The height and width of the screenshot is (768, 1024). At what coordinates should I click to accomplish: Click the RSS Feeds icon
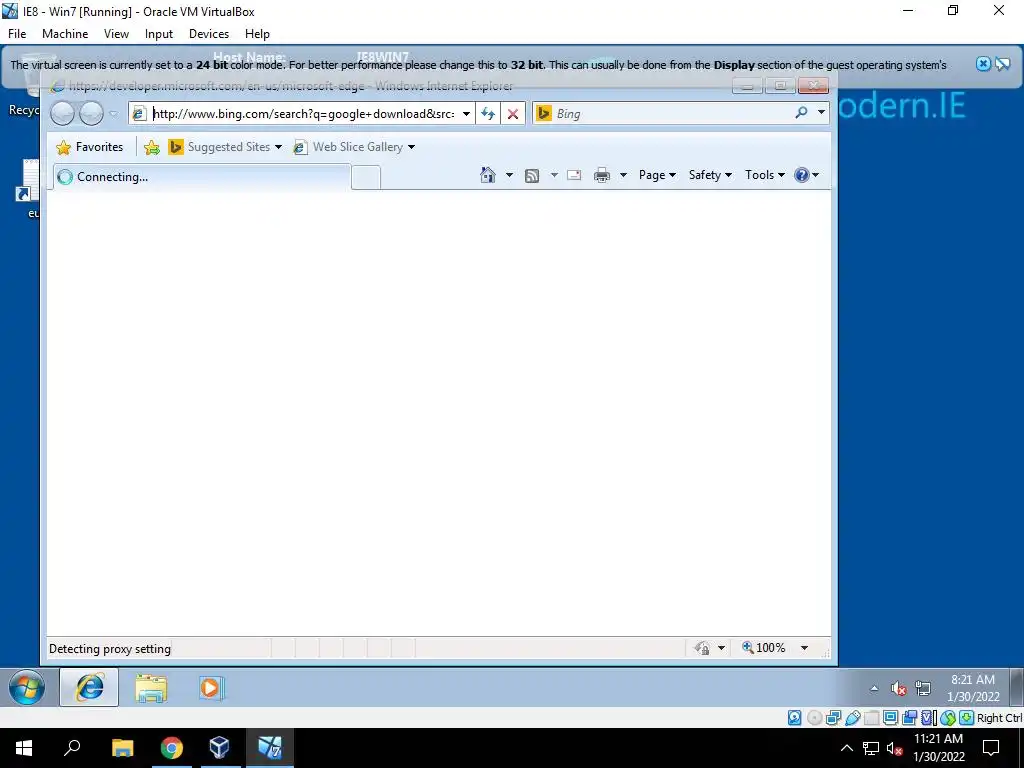tap(532, 175)
